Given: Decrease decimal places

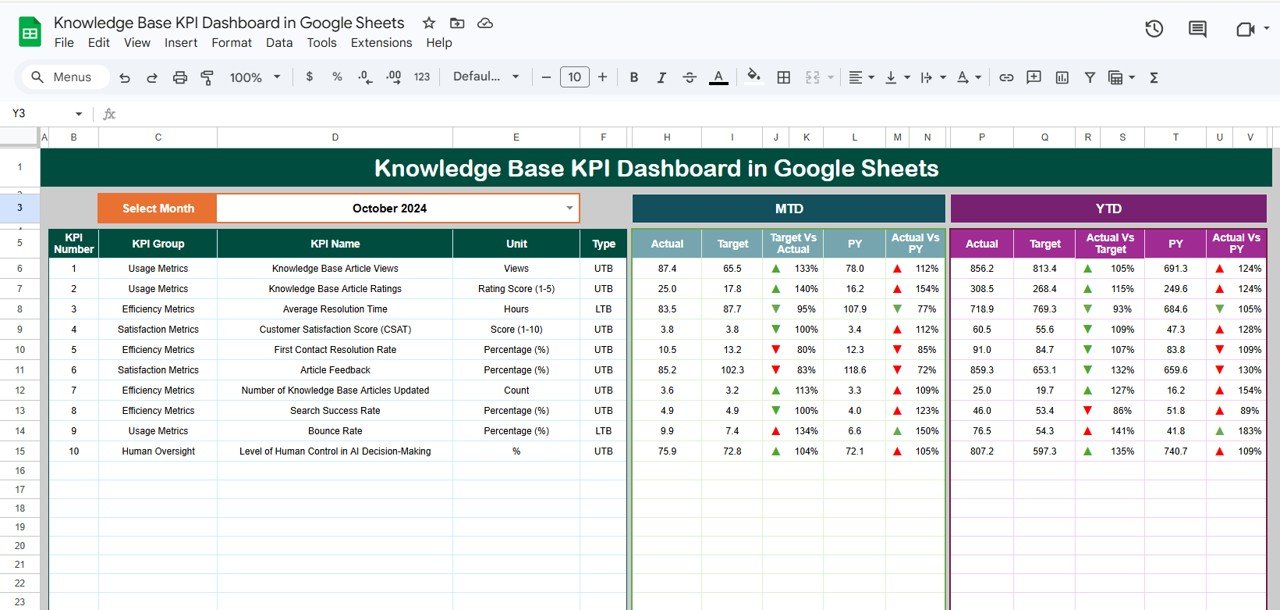Looking at the screenshot, I should [x=362, y=77].
